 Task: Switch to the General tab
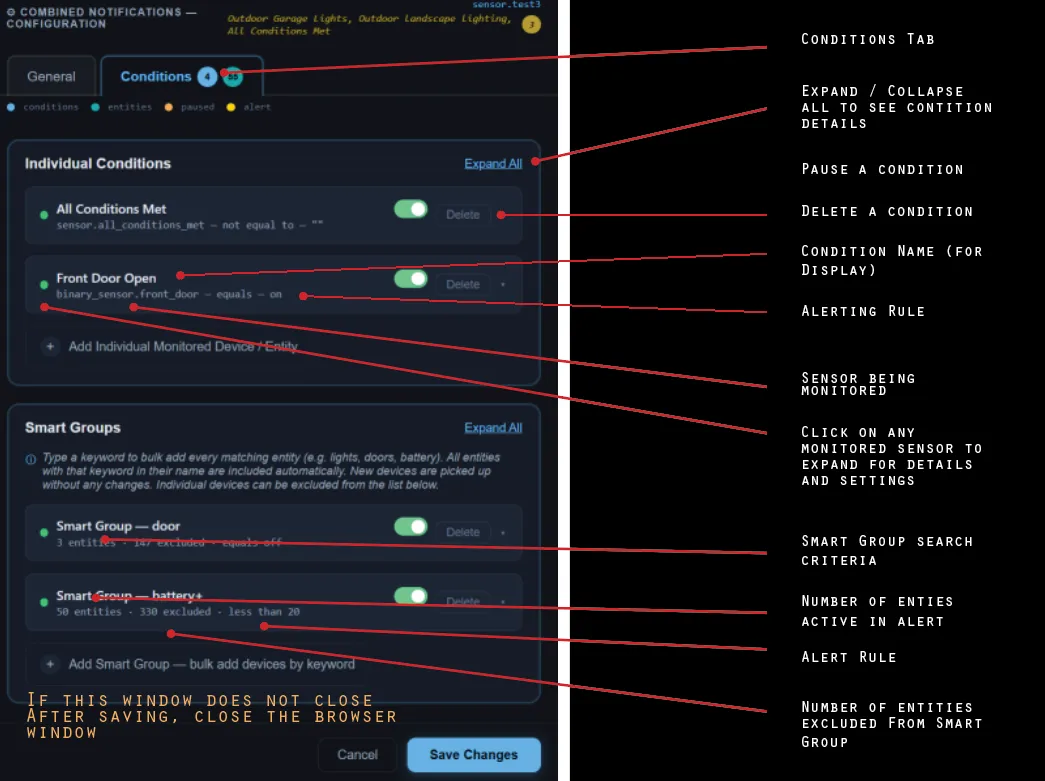(51, 77)
